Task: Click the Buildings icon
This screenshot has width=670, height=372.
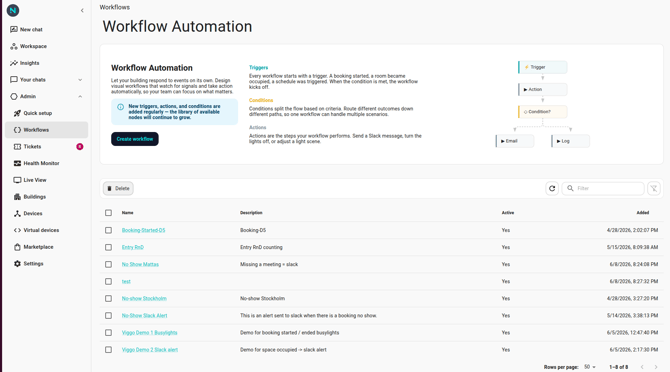Action: [17, 197]
